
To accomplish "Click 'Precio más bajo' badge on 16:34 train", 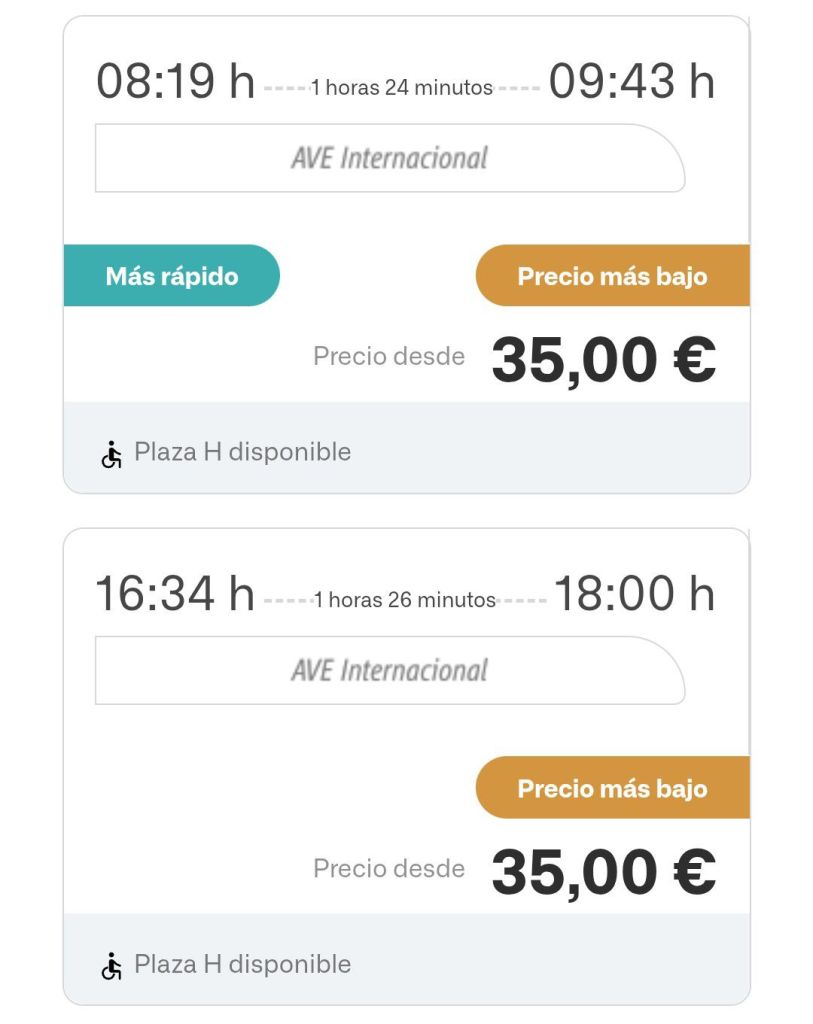I will (612, 789).
